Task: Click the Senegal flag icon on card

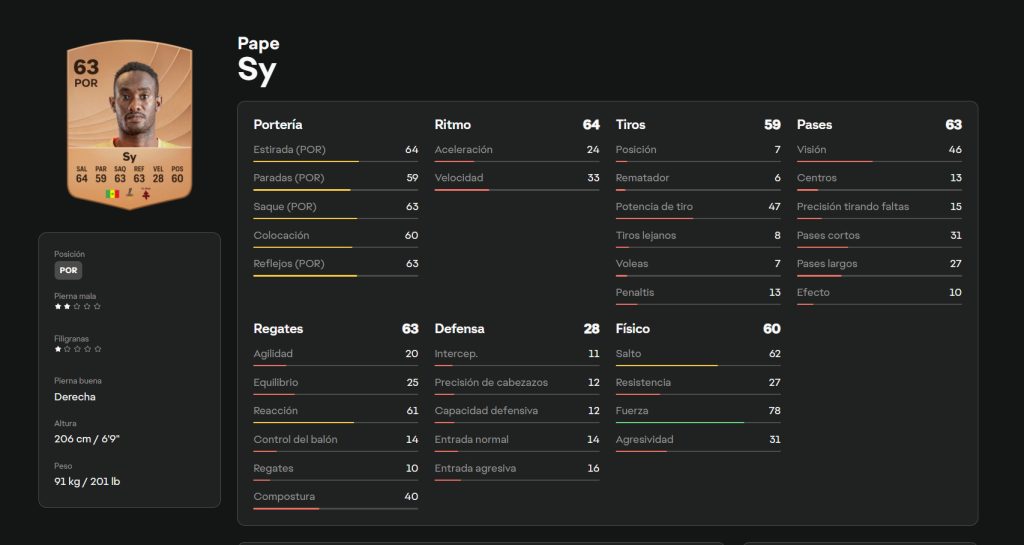Action: tap(112, 192)
